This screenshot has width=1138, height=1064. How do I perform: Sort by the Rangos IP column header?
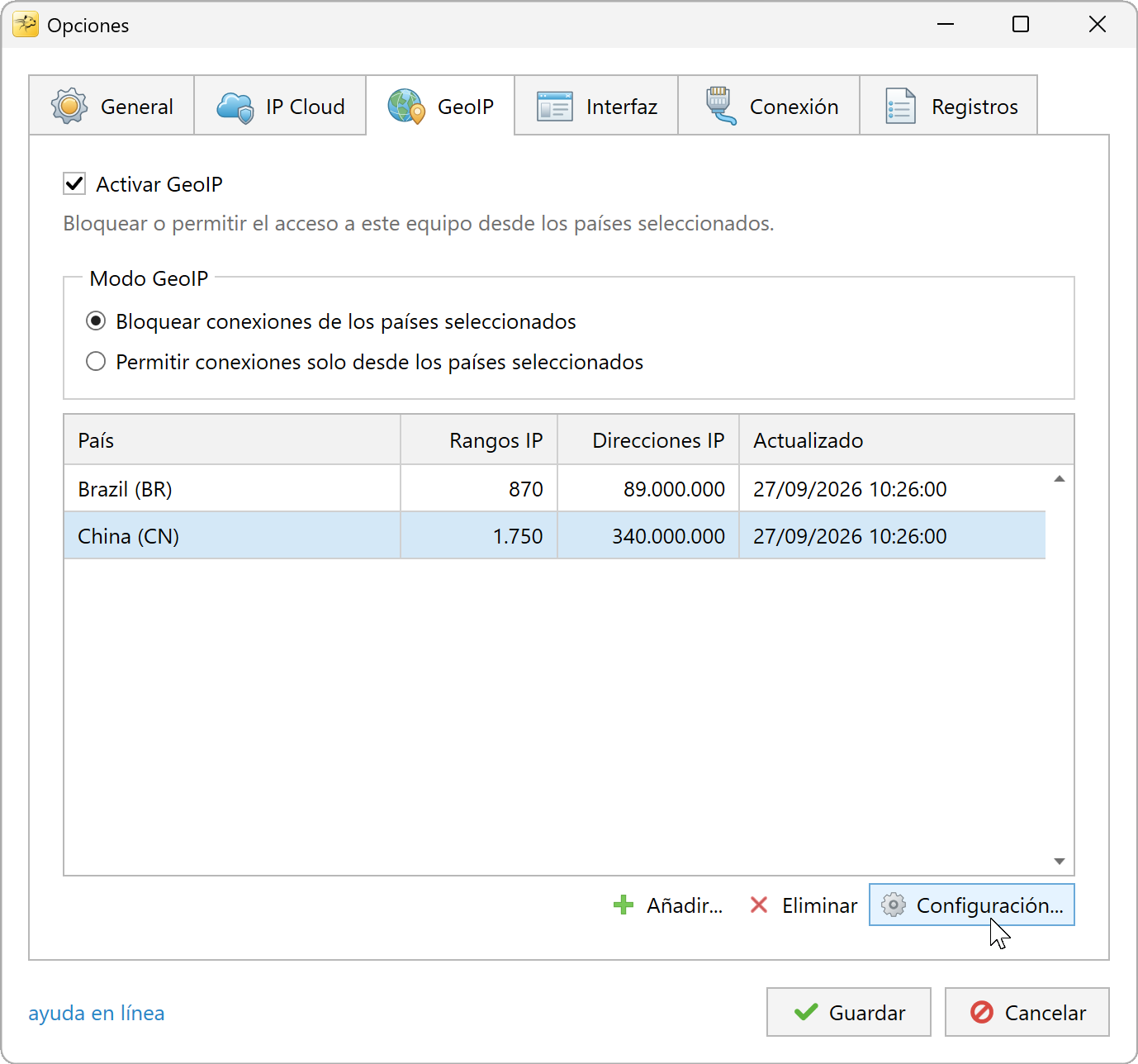[479, 440]
